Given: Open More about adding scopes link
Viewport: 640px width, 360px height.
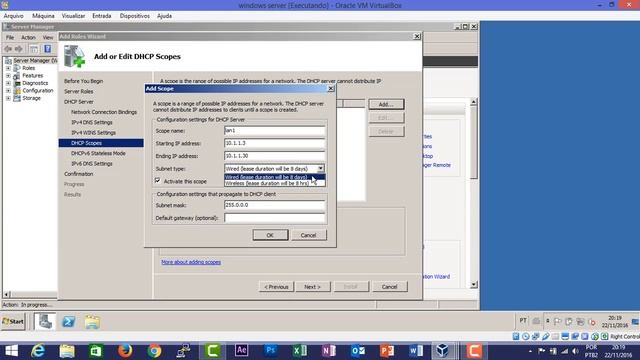Looking at the screenshot, I should click(191, 262).
